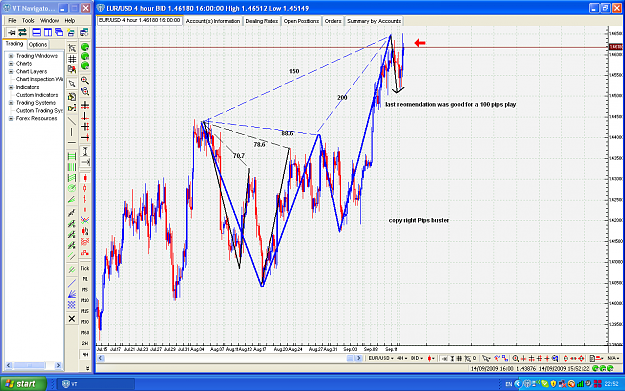The width and height of the screenshot is (625, 391).
Task: Click the first green round button in toolbar
Action: [85, 47]
